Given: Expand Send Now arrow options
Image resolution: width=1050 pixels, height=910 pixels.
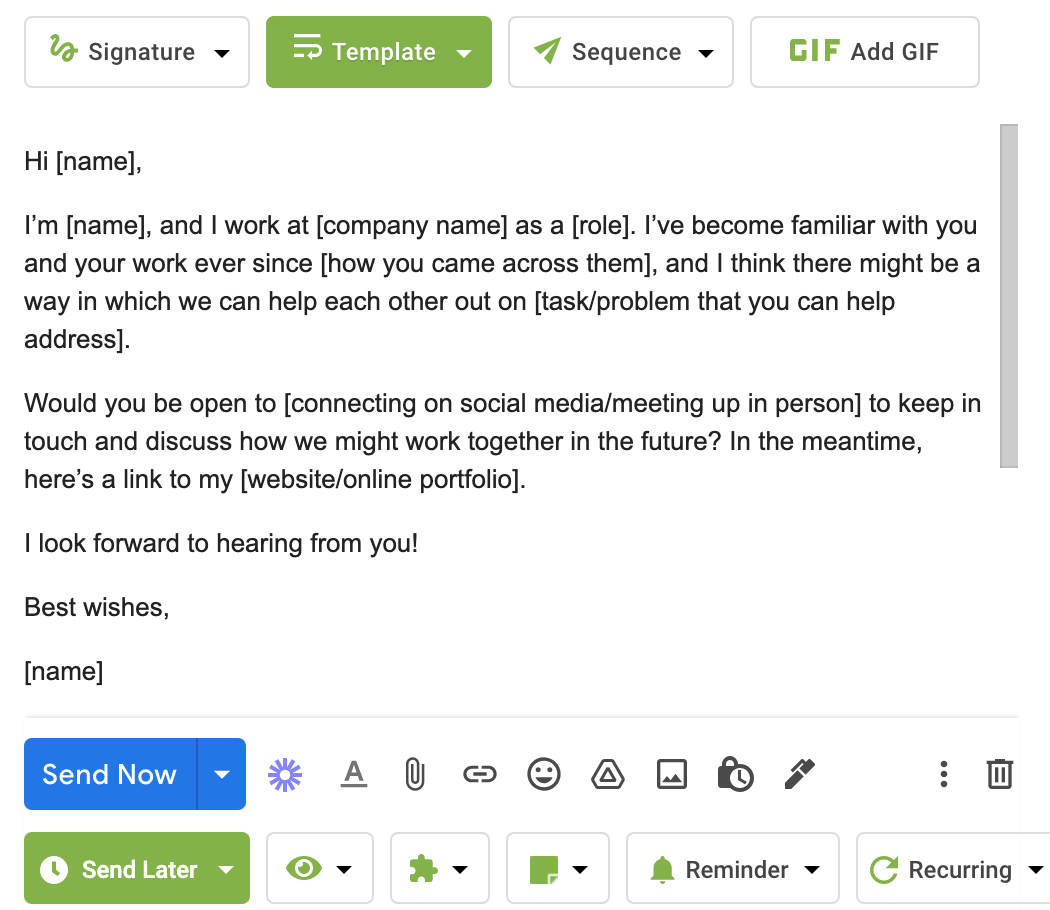Looking at the screenshot, I should point(222,774).
